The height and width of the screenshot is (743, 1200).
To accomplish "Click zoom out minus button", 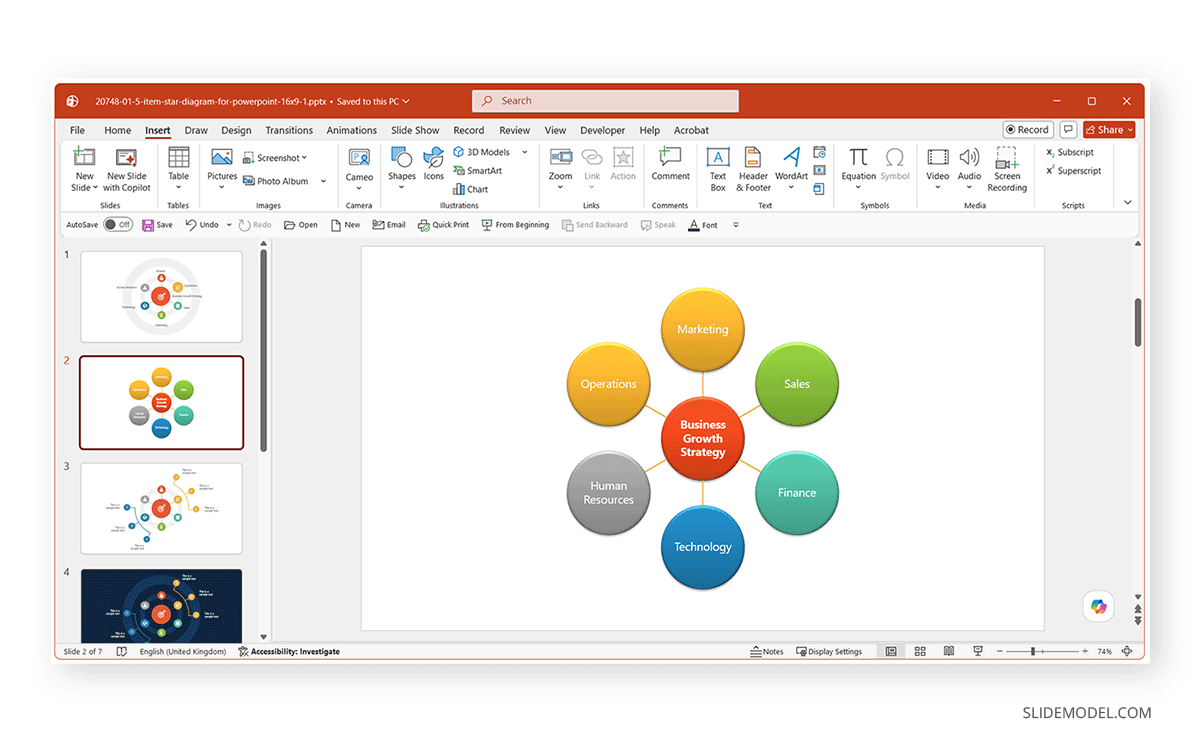I will [1000, 651].
